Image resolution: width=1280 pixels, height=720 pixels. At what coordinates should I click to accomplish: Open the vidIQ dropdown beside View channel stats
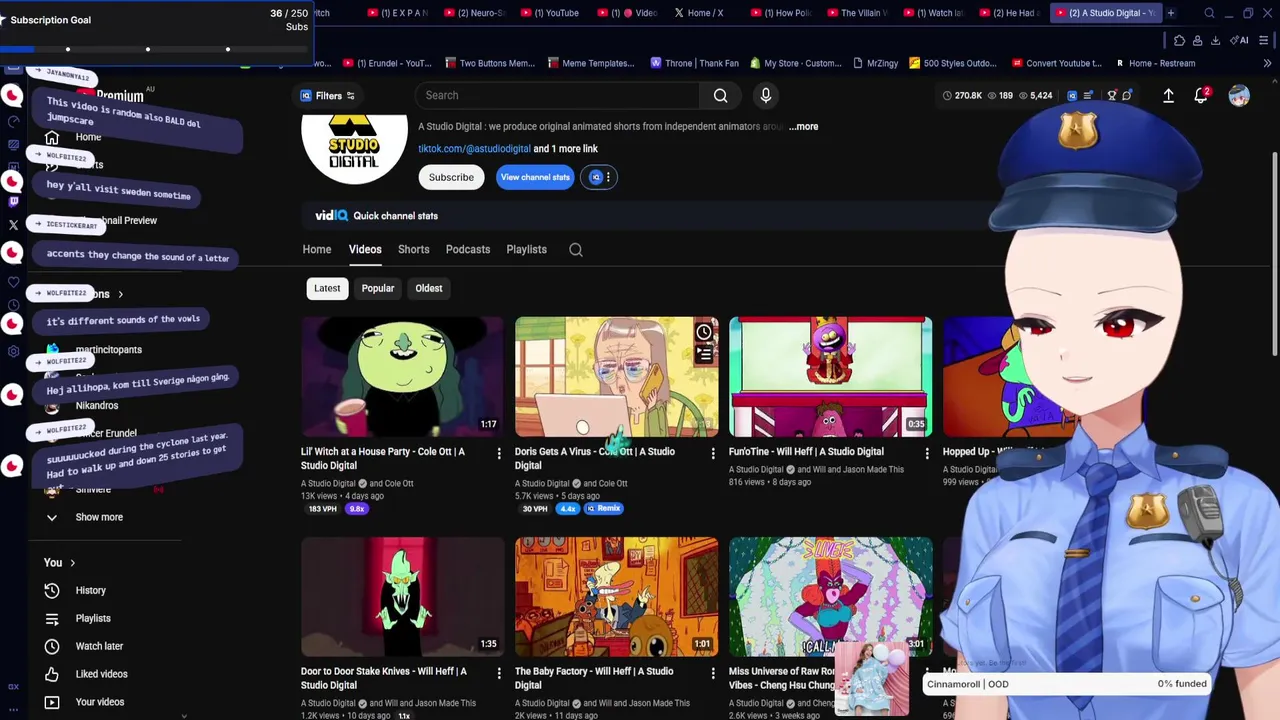point(599,177)
